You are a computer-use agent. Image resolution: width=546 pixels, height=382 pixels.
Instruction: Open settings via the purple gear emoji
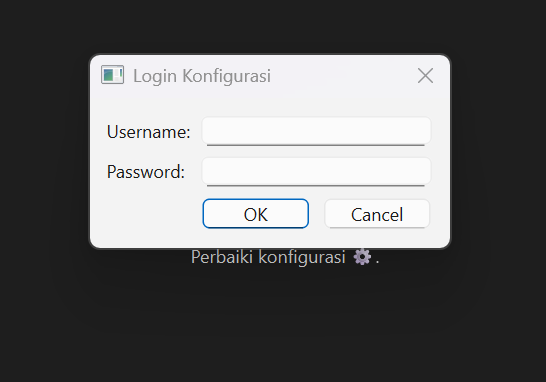(362, 257)
